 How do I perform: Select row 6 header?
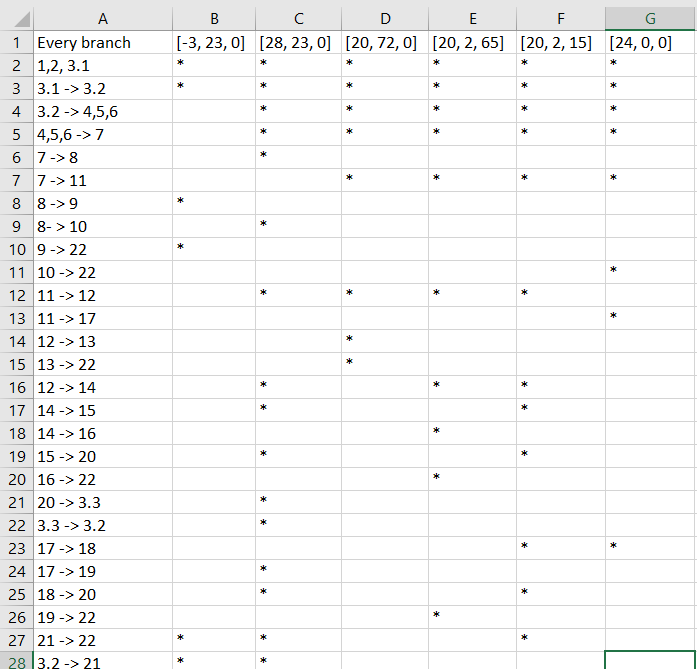tap(17, 157)
